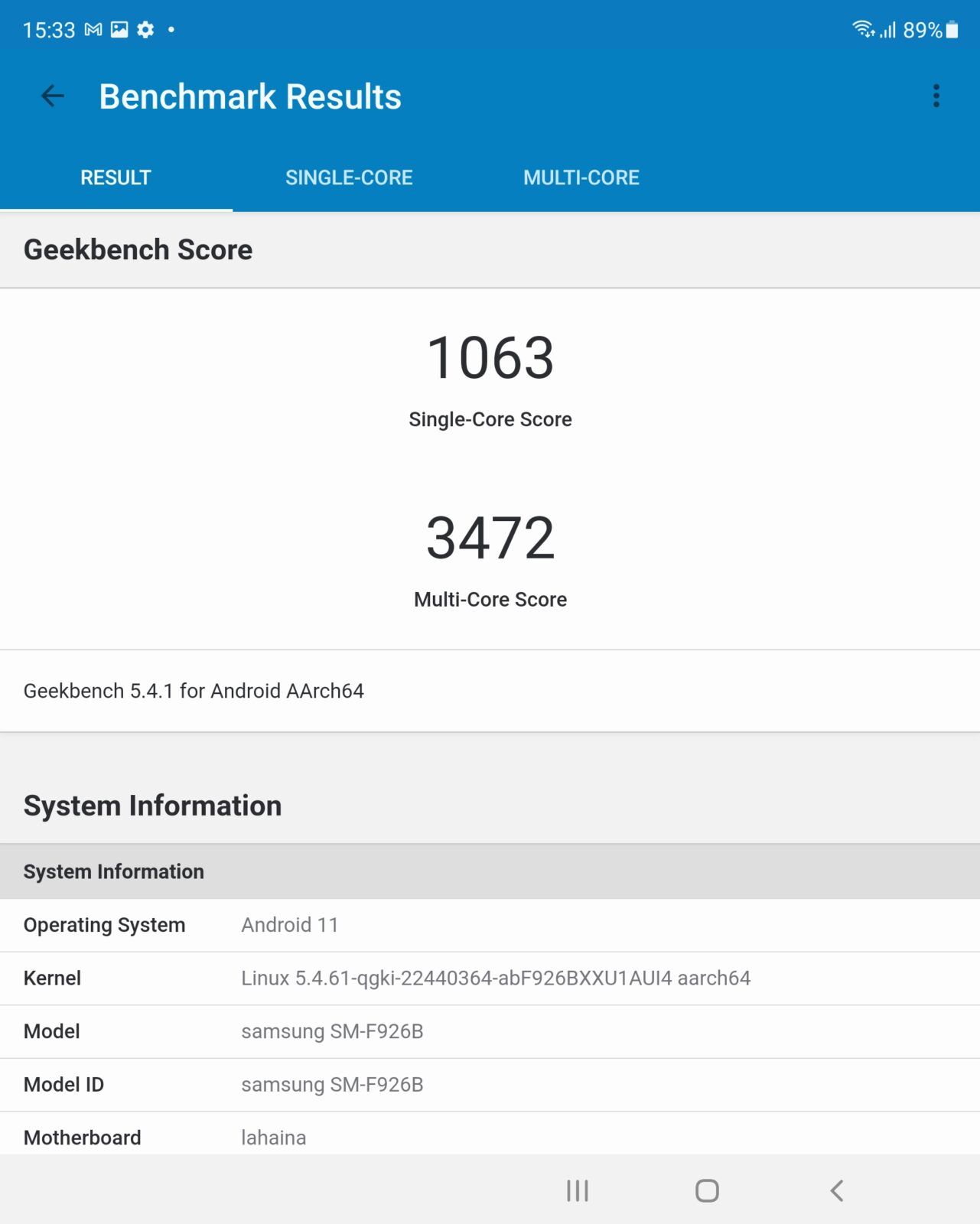Screen dimensions: 980x1224
Task: Select the Linux 5.4.61 kernel value
Action: [x=496, y=978]
